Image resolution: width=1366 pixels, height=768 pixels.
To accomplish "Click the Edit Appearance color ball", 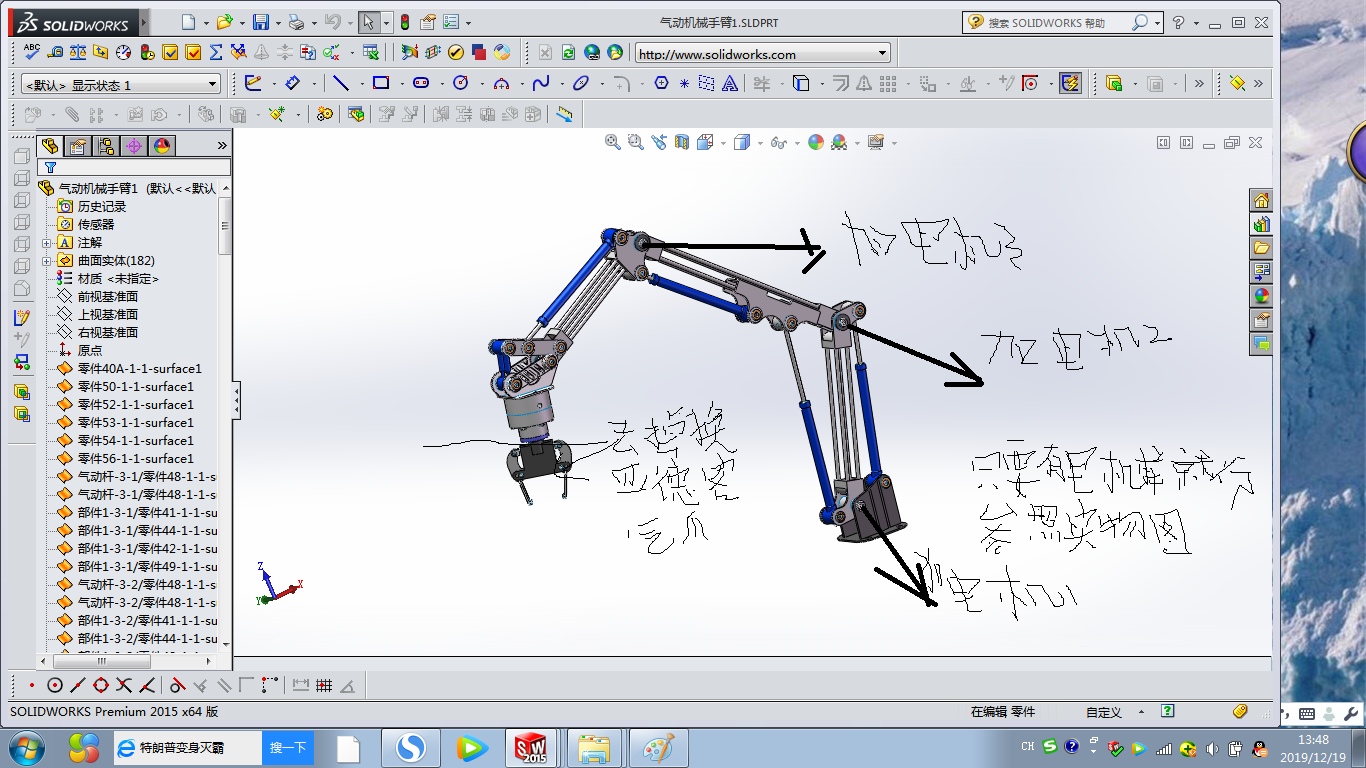I will [x=816, y=143].
